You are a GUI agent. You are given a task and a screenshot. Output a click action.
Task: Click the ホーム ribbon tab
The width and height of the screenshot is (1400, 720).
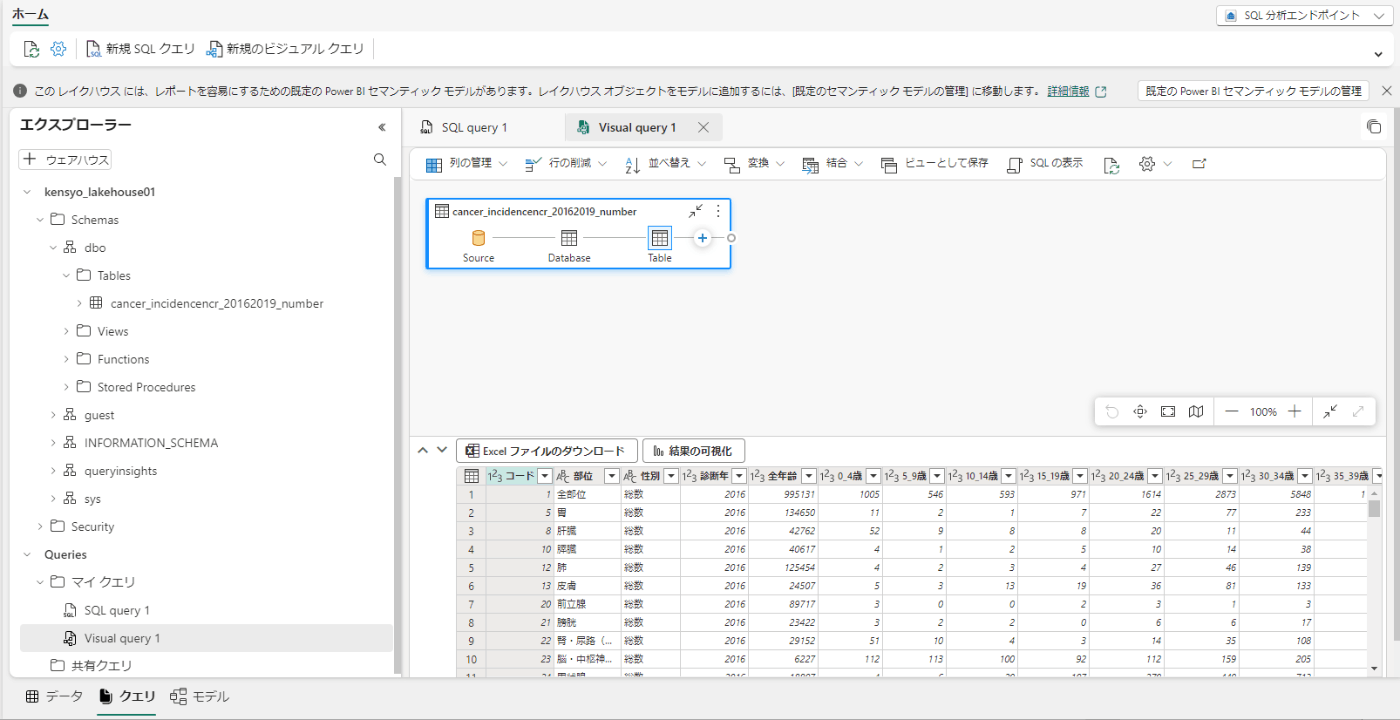tap(30, 14)
